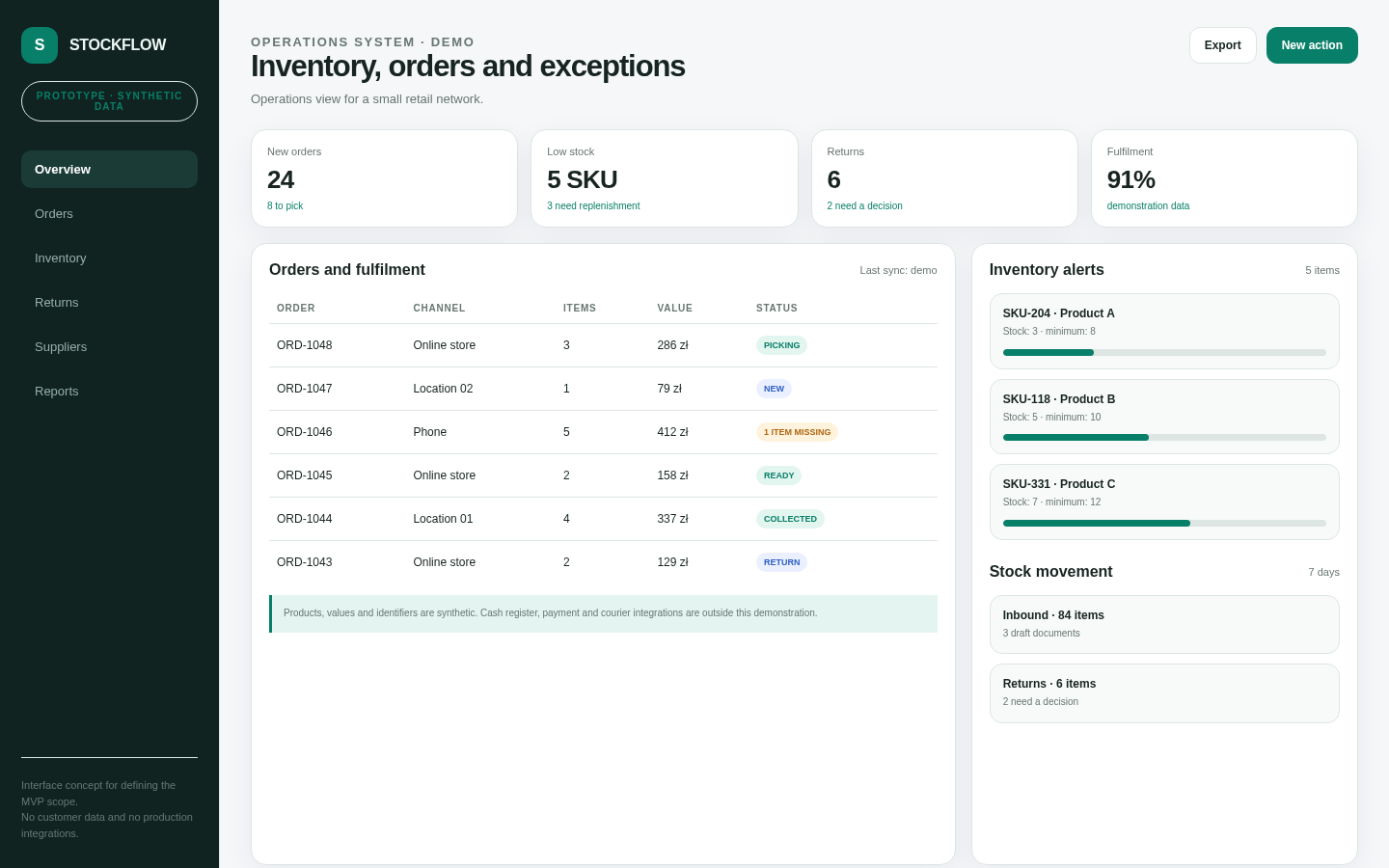1389x868 pixels.
Task: Open '2 need a decision' under the Returns stat
Action: pos(865,205)
